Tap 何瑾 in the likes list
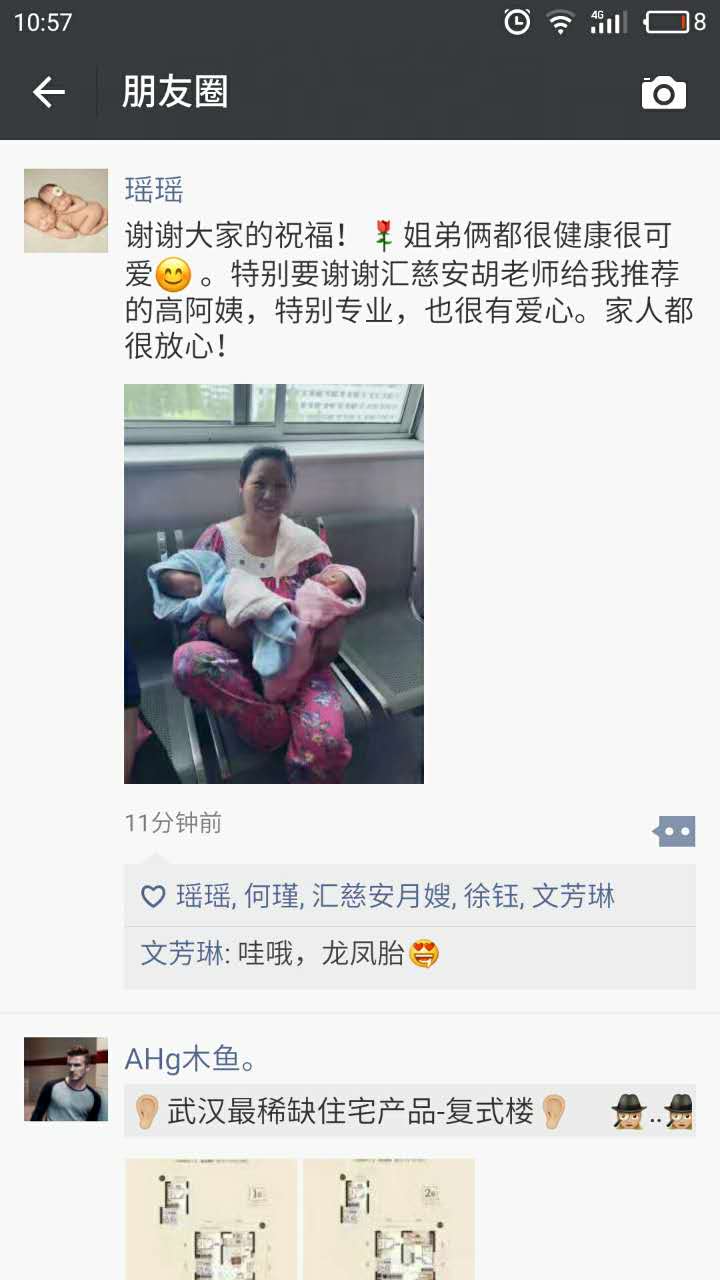The height and width of the screenshot is (1280, 720). tap(272, 897)
